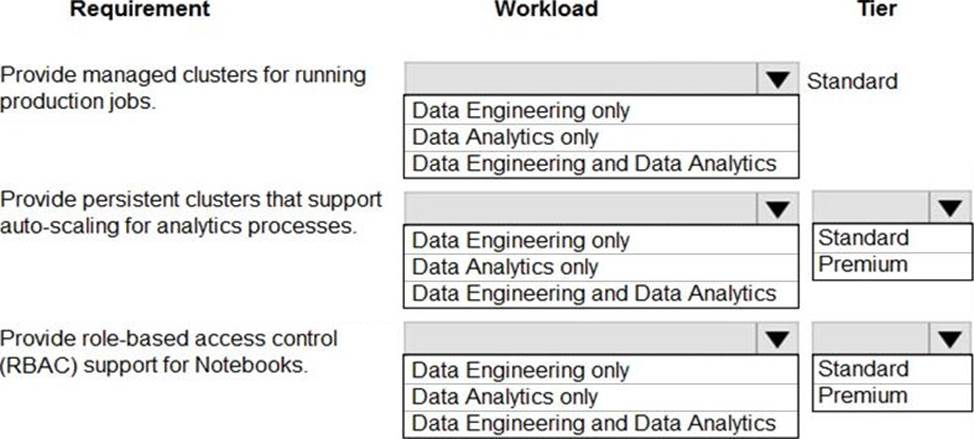
Task: Open workload dropdown arrow for RBAC Notebooks
Action: (x=778, y=339)
